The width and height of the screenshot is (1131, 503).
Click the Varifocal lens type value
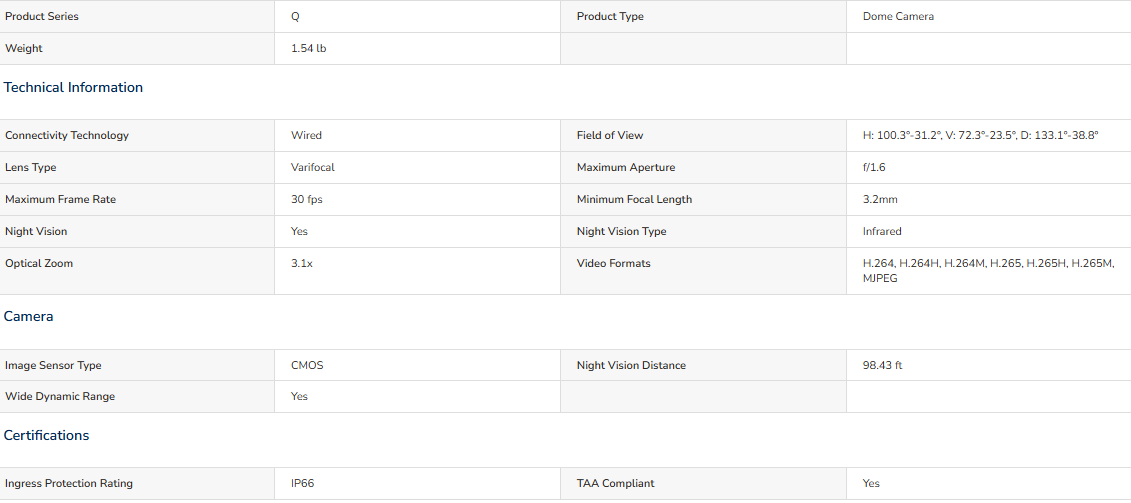pos(313,167)
